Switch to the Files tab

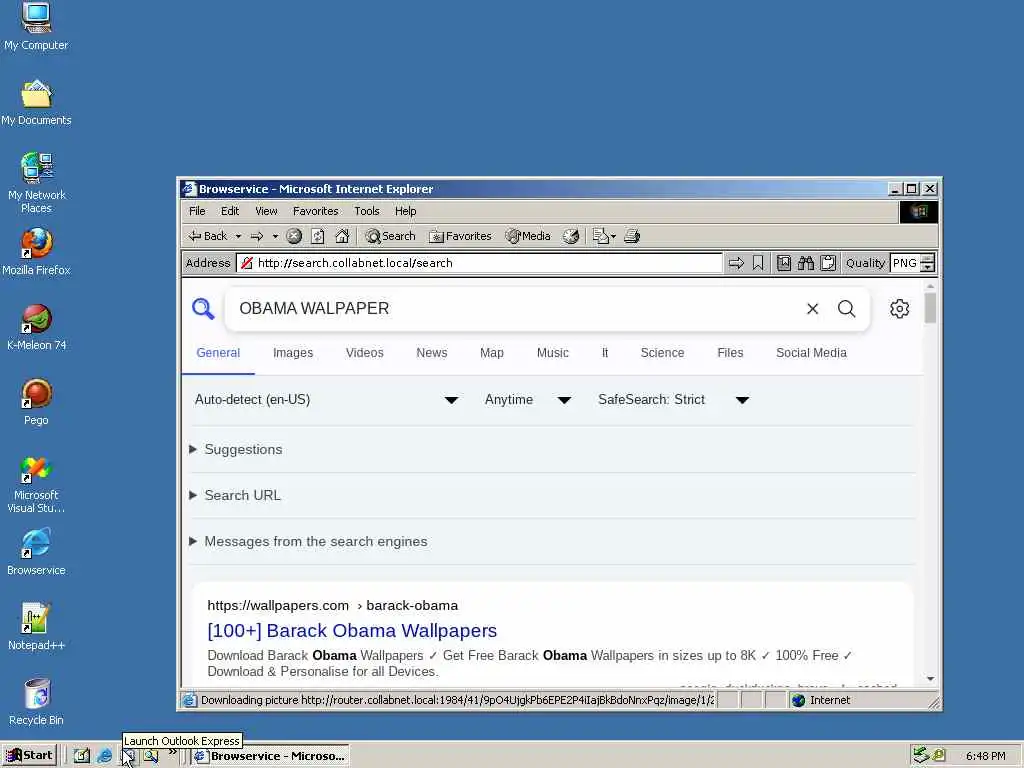(730, 353)
